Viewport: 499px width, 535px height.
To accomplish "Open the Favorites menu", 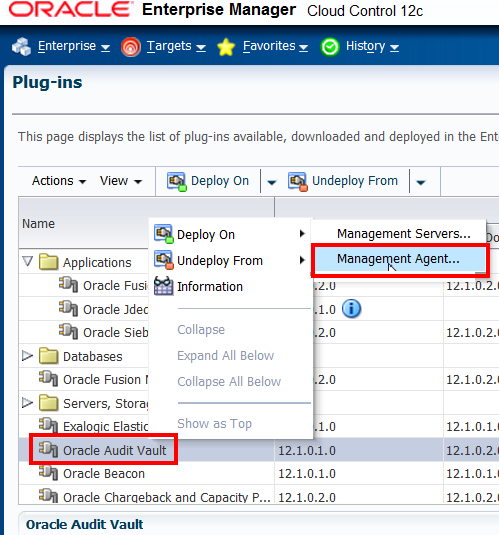I will [x=275, y=46].
